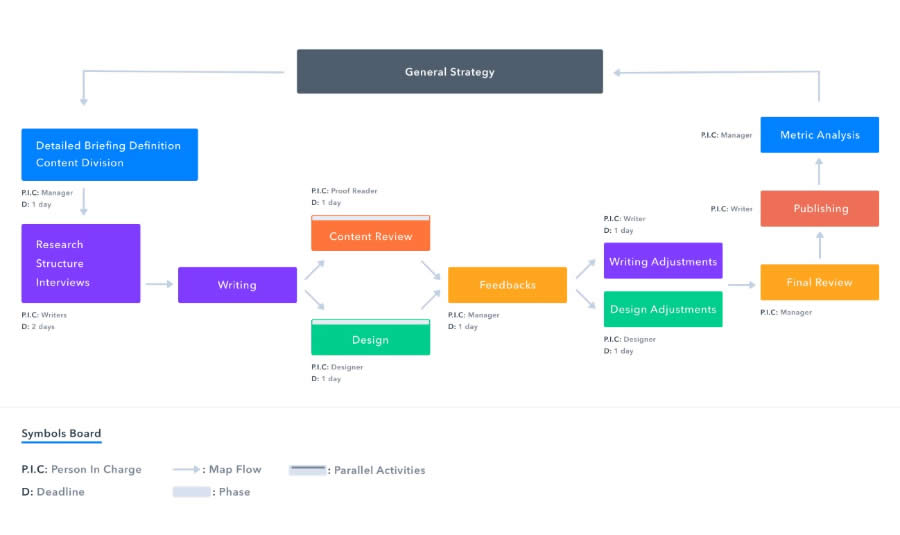Click the arrow from Writing up to Content Review

pos(314,269)
